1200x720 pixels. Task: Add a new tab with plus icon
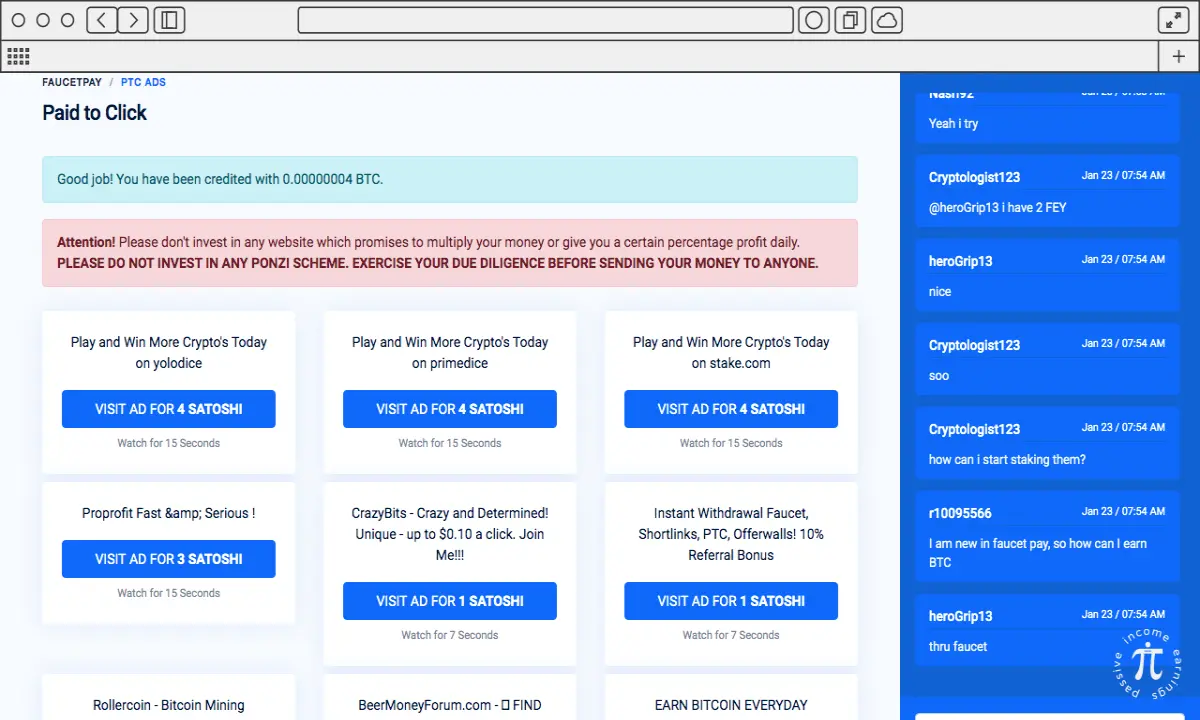coord(1178,56)
